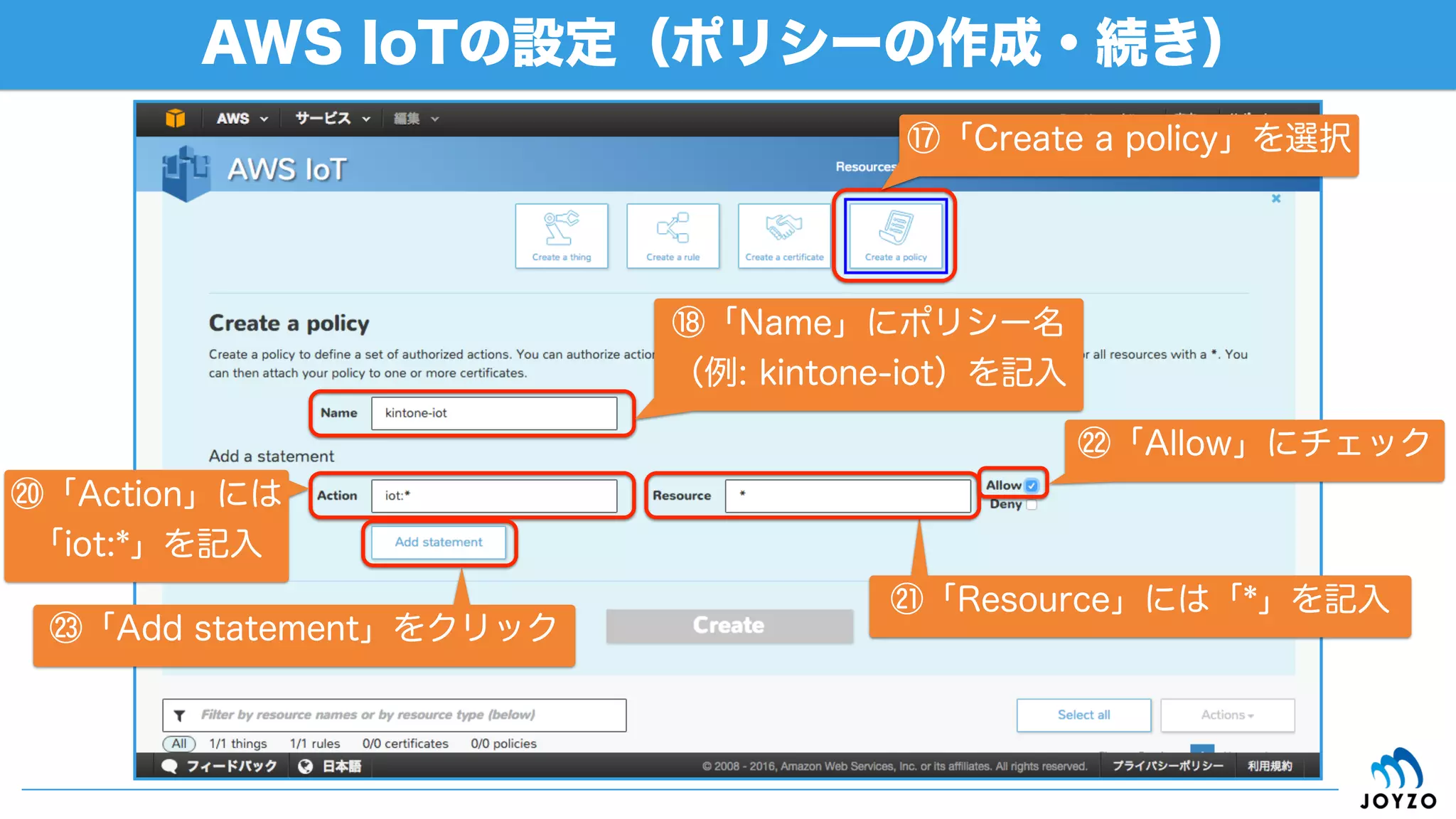The image size is (1456, 819).
Task: Click the Add statement button
Action: 439,542
